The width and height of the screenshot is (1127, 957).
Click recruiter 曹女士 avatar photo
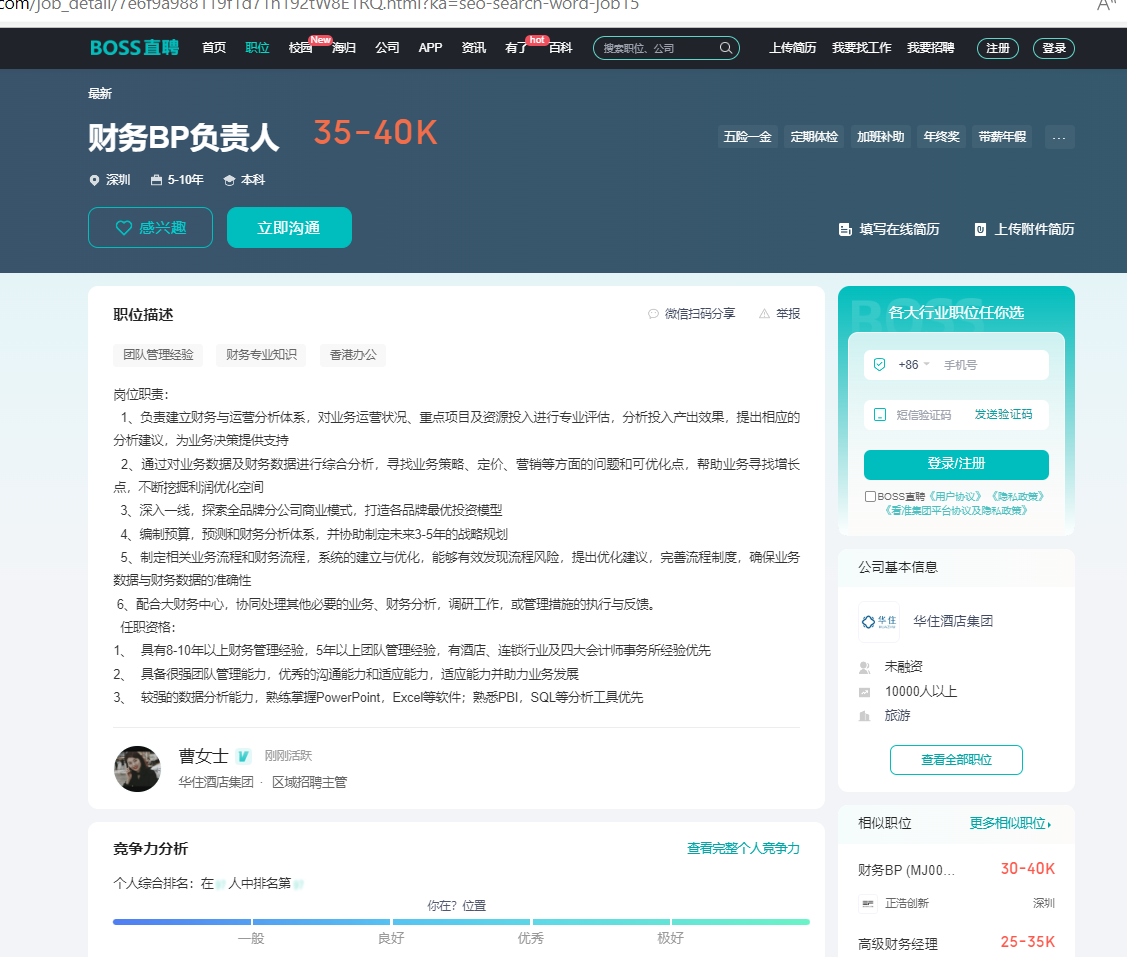[x=137, y=769]
